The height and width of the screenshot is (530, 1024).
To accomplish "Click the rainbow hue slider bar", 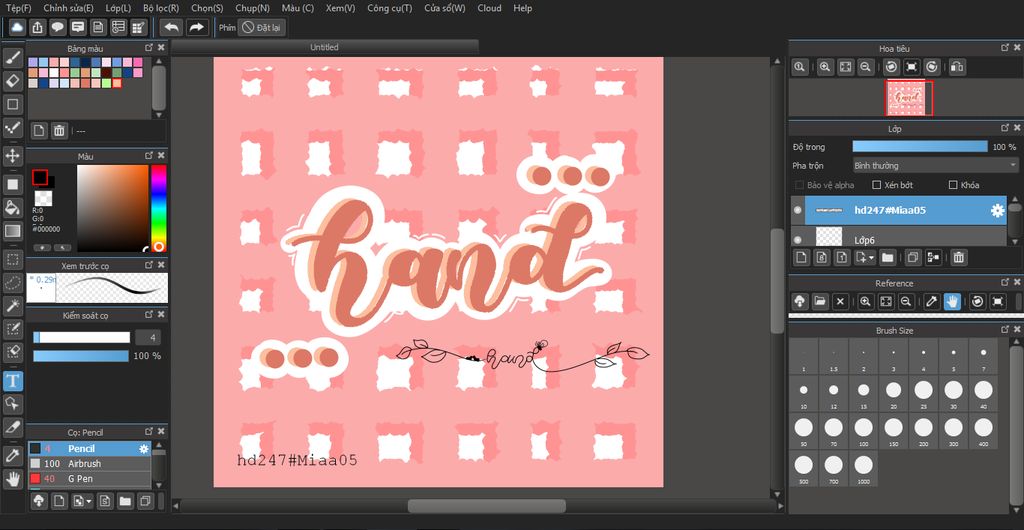I will coord(159,208).
